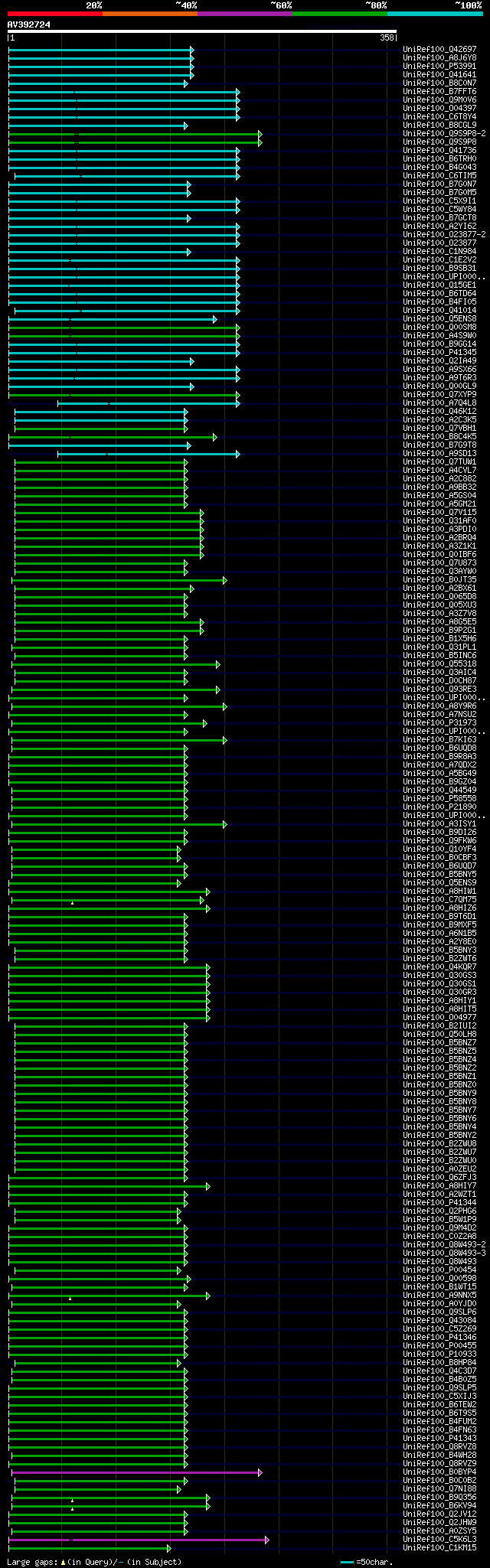Click the white query sequence bar

point(202,31)
